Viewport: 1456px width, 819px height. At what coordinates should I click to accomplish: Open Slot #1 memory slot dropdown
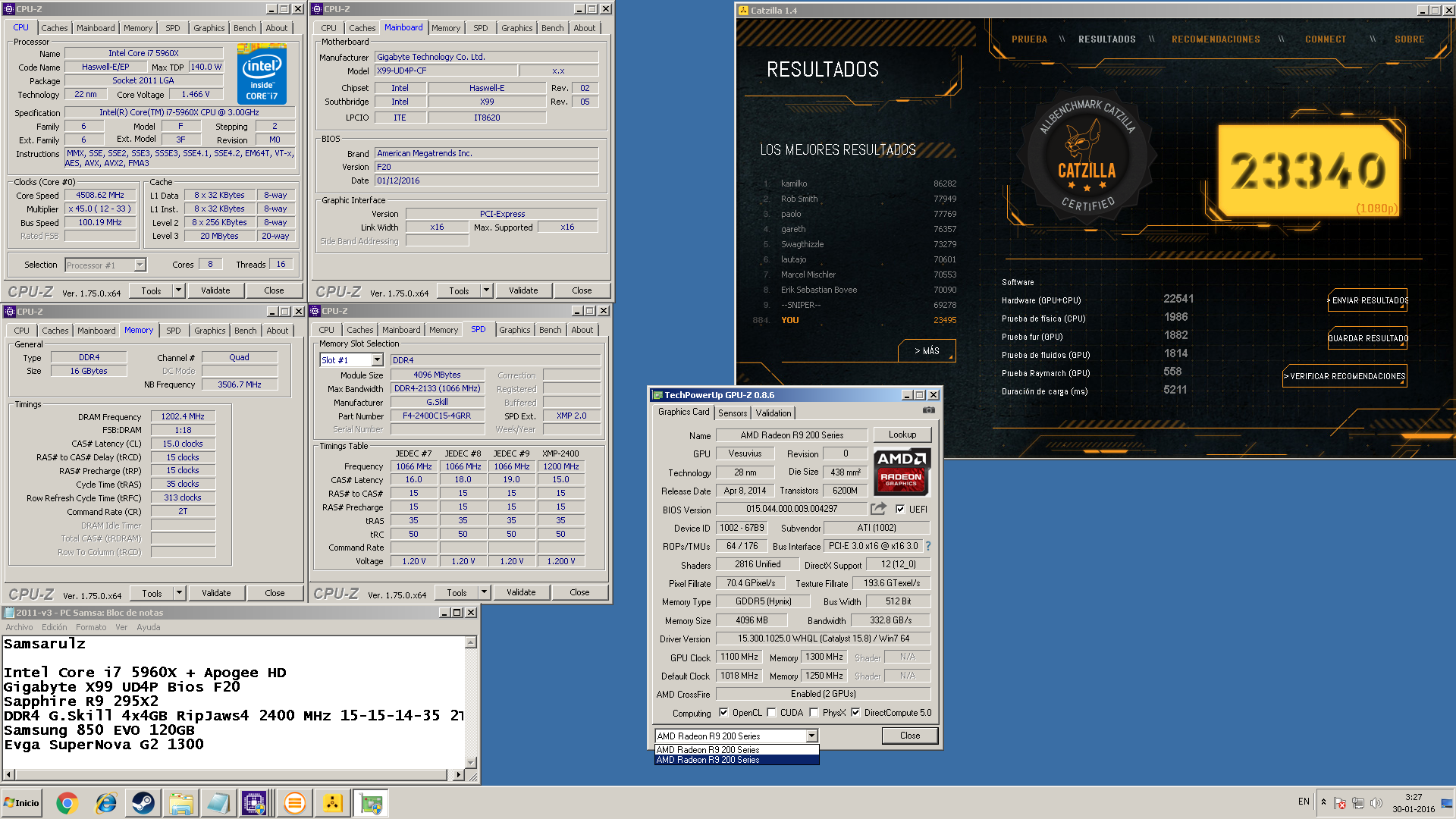point(377,360)
